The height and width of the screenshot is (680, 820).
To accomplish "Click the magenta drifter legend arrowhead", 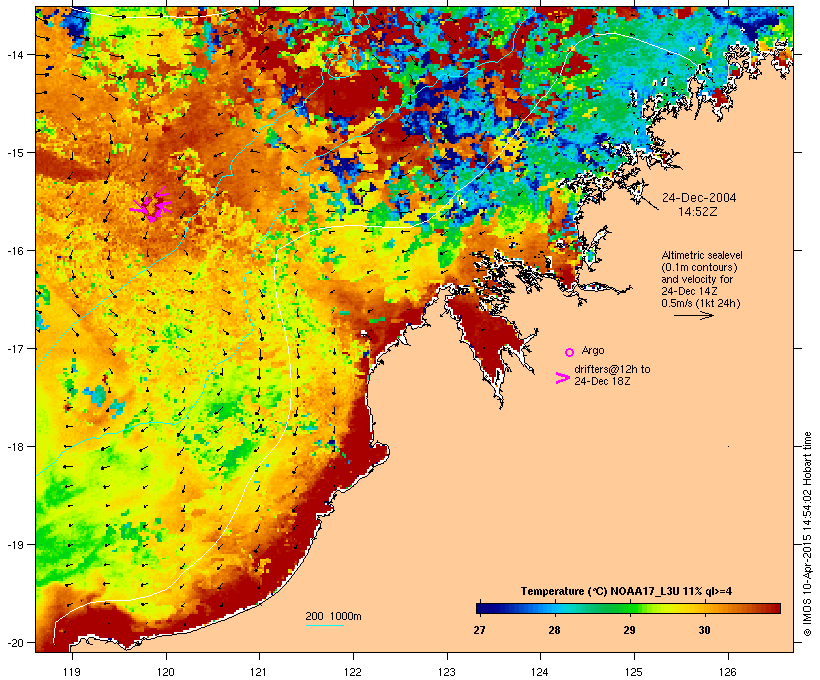I will (x=562, y=378).
